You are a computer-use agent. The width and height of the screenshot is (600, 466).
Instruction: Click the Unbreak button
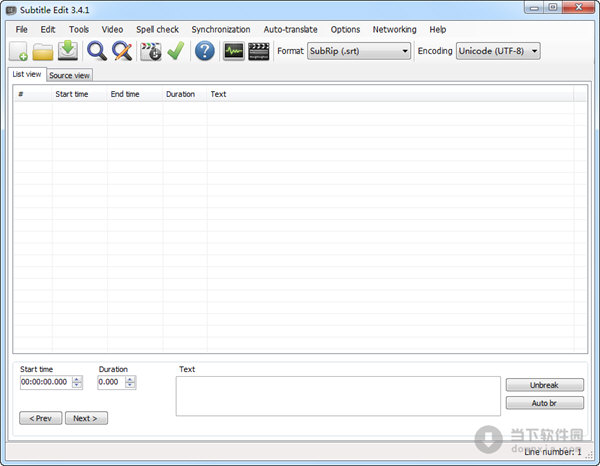click(545, 385)
